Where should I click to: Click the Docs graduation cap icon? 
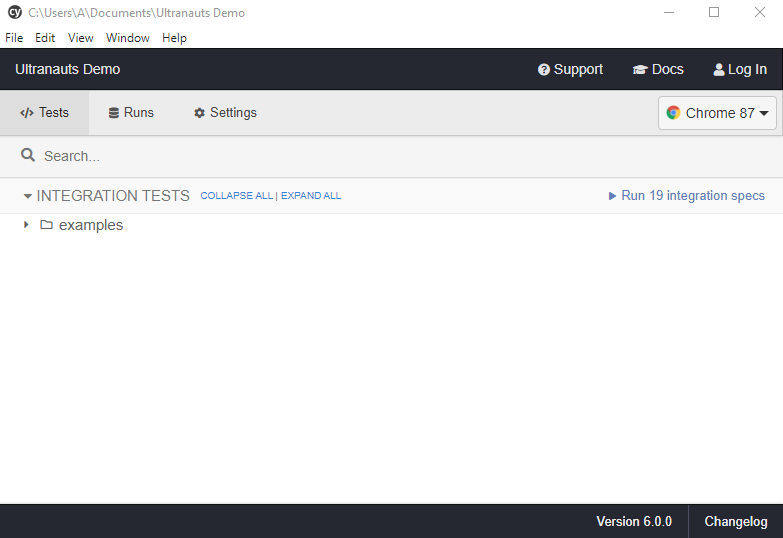tap(640, 70)
